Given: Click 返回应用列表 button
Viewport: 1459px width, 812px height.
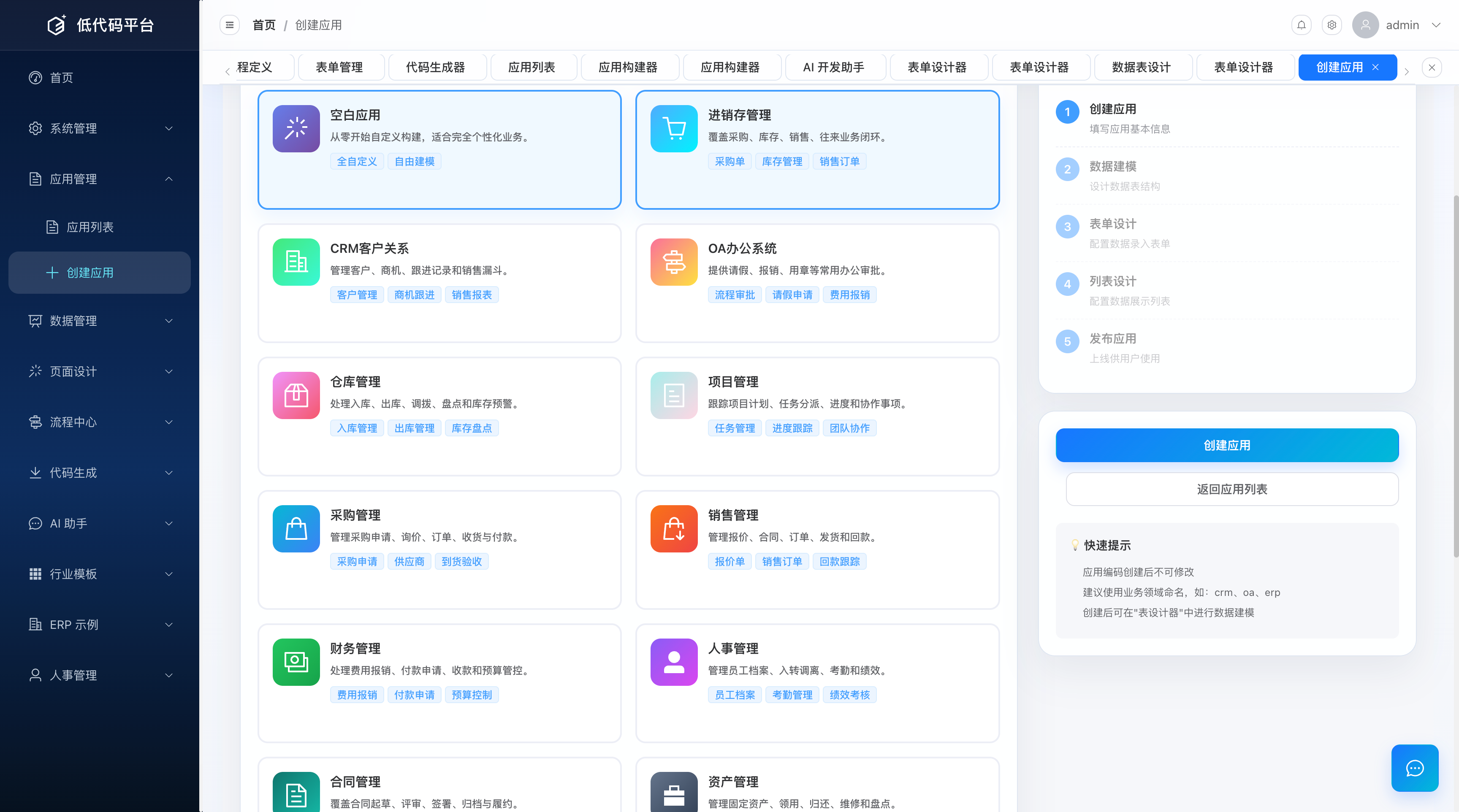Looking at the screenshot, I should click(x=1232, y=489).
